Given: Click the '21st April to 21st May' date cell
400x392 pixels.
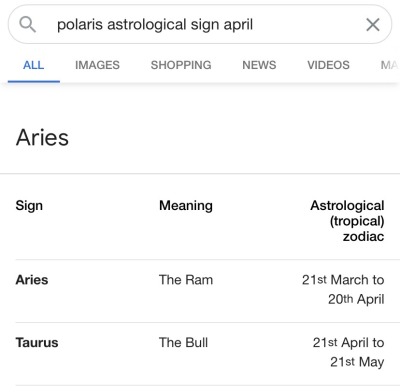Looking at the screenshot, I should click(x=348, y=352).
